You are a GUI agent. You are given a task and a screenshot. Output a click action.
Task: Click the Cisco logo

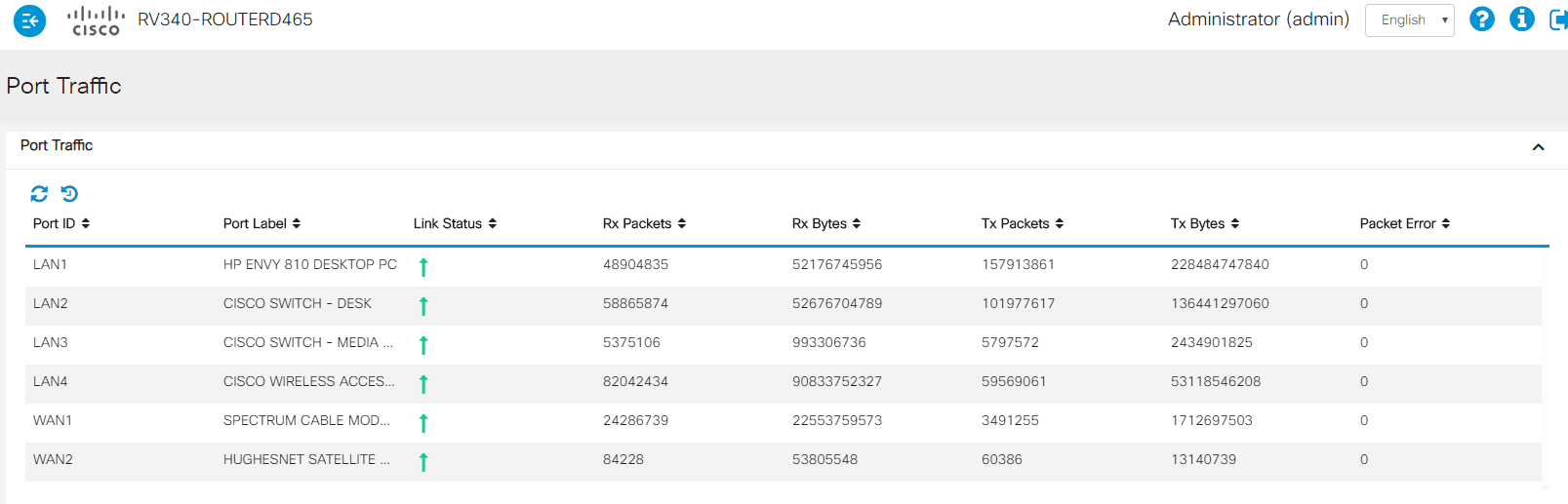coord(96,20)
